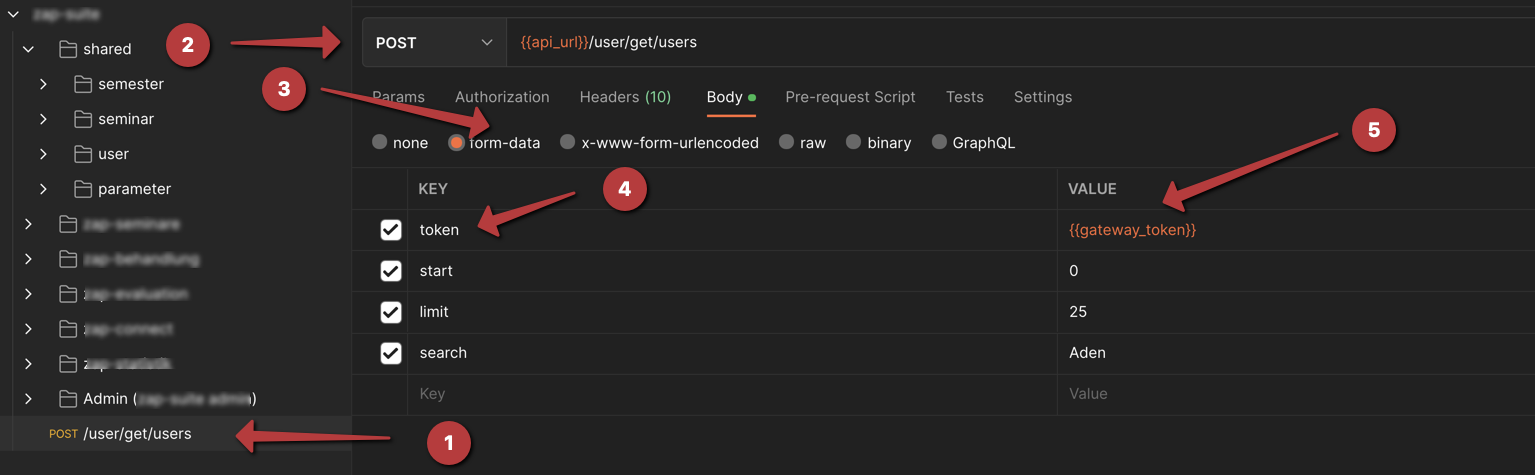Select the semester folder label
This screenshot has width=1535, height=475.
click(131, 84)
